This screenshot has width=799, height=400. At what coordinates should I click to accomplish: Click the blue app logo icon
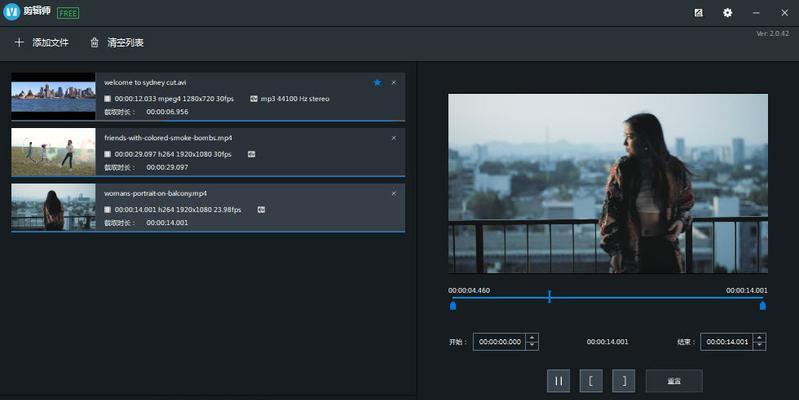11,12
